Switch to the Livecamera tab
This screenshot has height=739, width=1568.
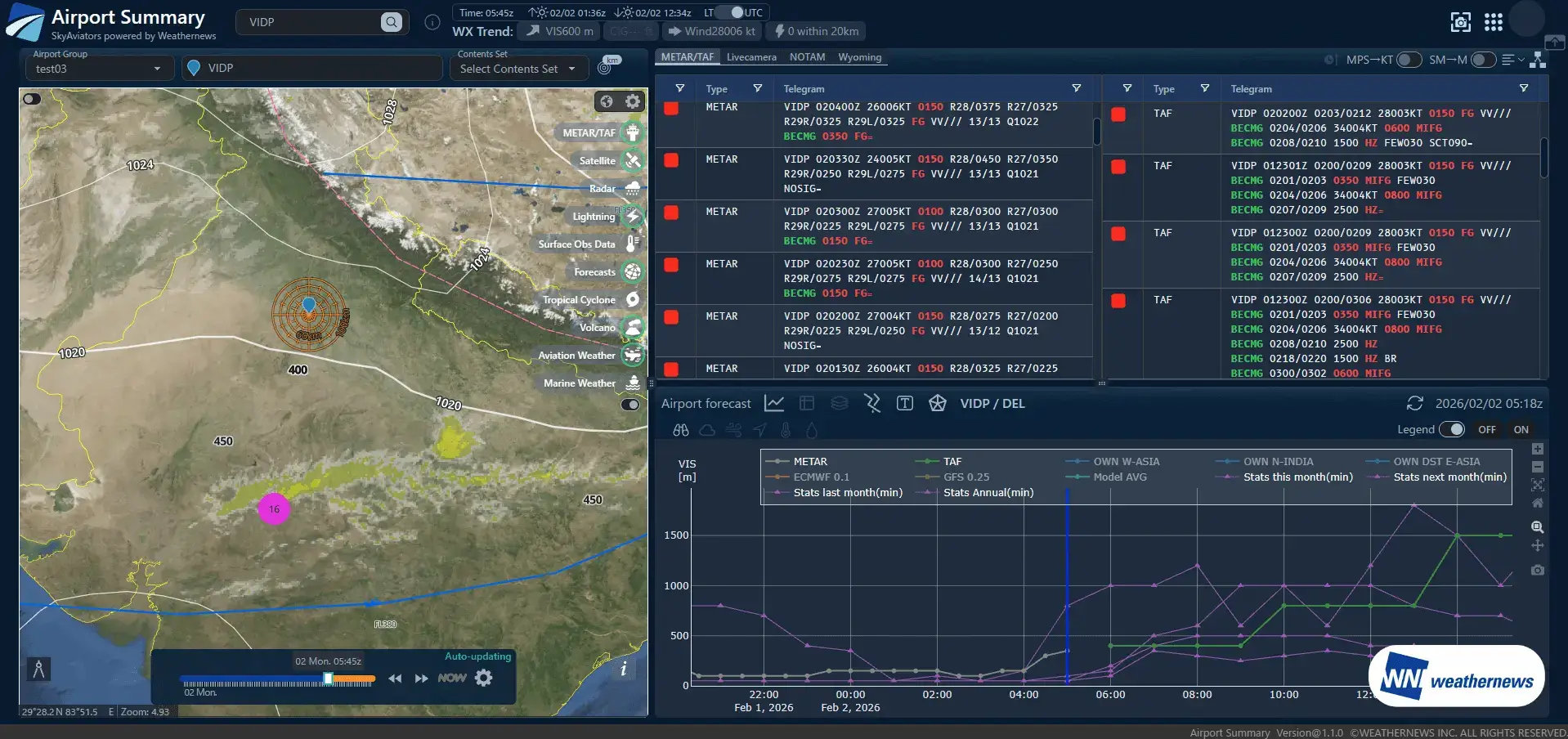click(750, 57)
